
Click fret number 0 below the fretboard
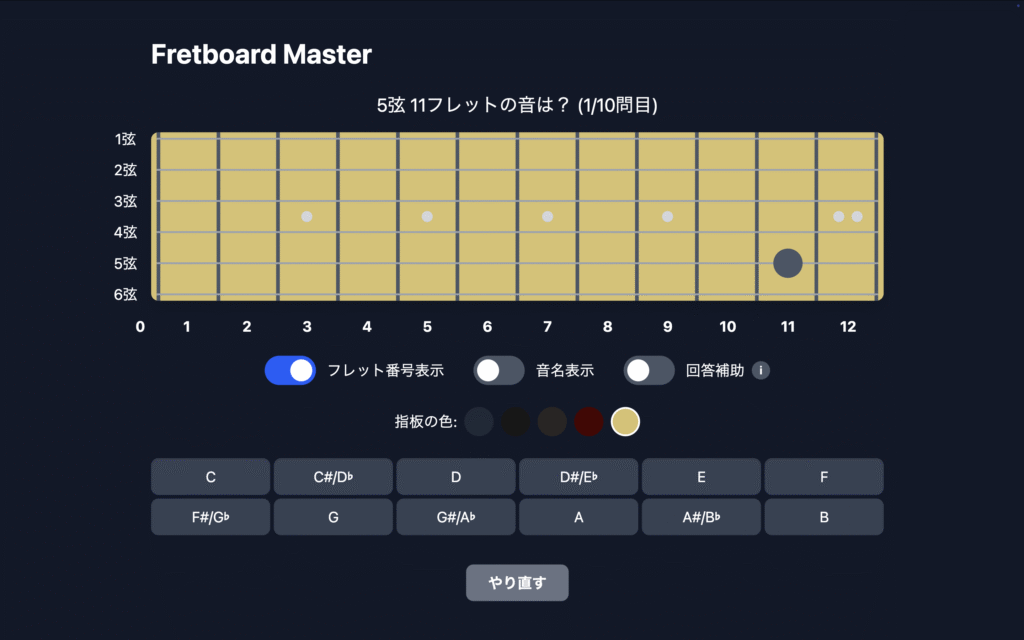point(140,327)
